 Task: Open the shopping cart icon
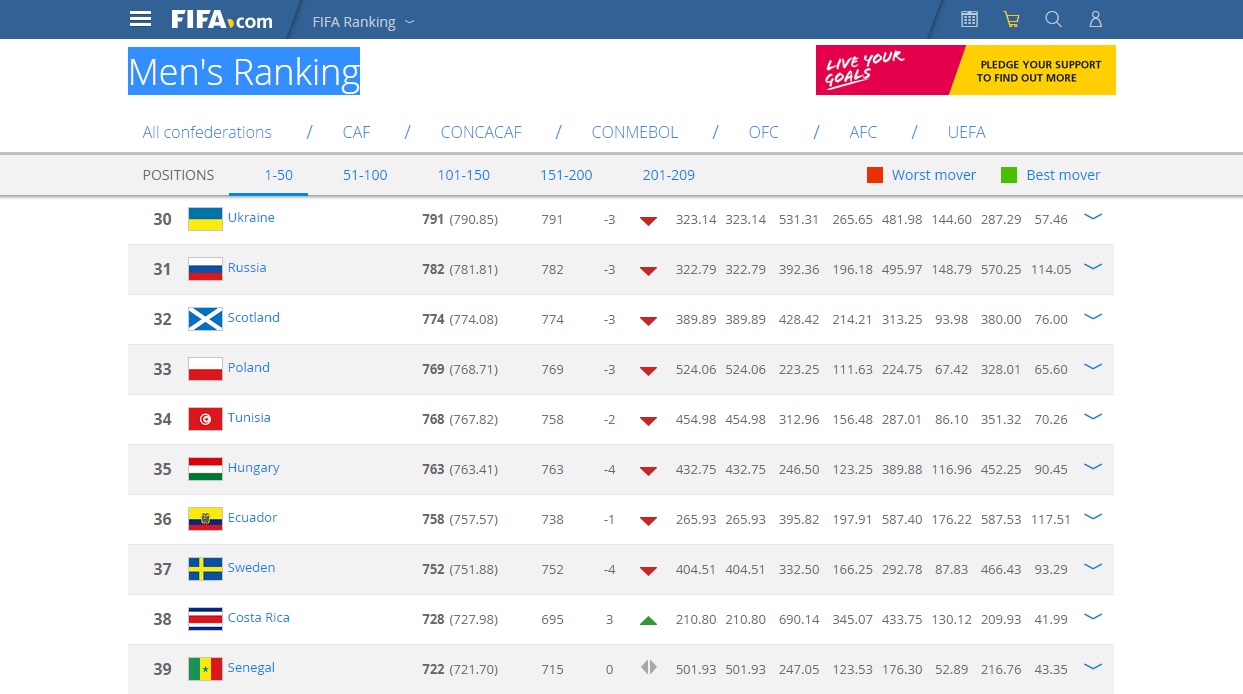tap(1011, 19)
